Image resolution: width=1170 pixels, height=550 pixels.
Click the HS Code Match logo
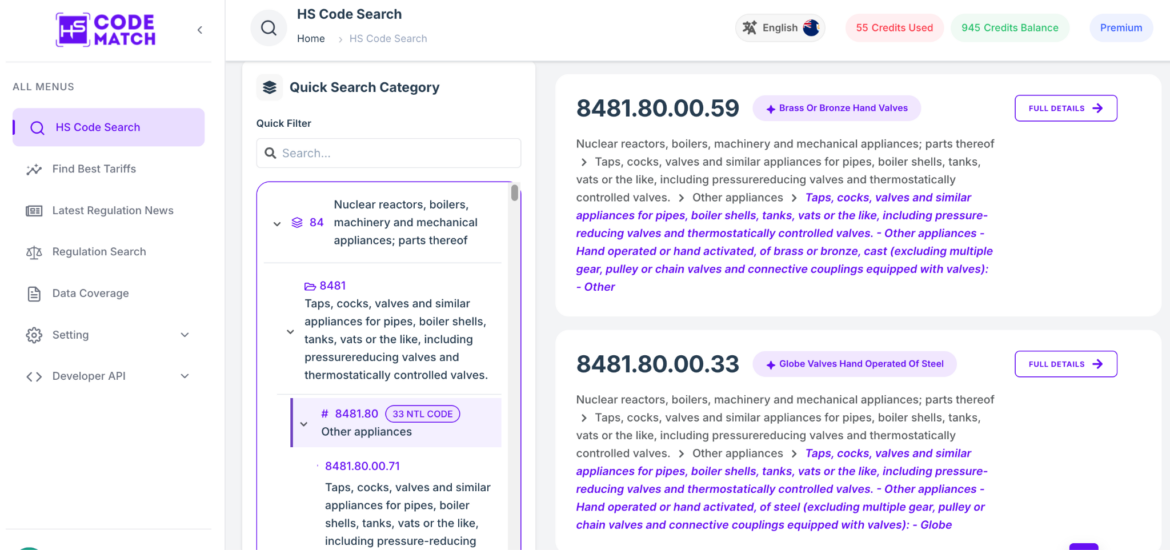click(x=105, y=30)
